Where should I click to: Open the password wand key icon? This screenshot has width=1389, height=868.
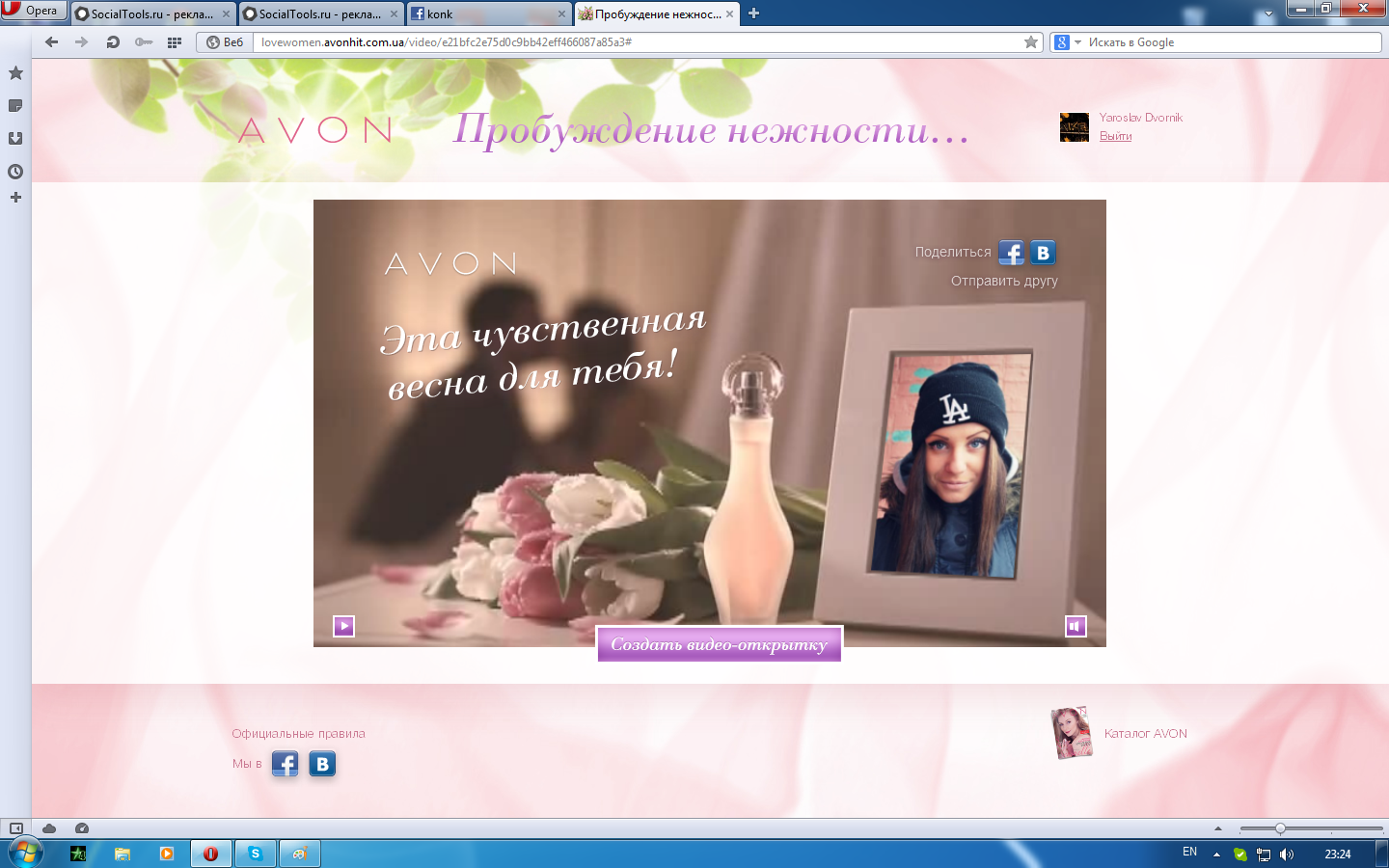coord(144,41)
